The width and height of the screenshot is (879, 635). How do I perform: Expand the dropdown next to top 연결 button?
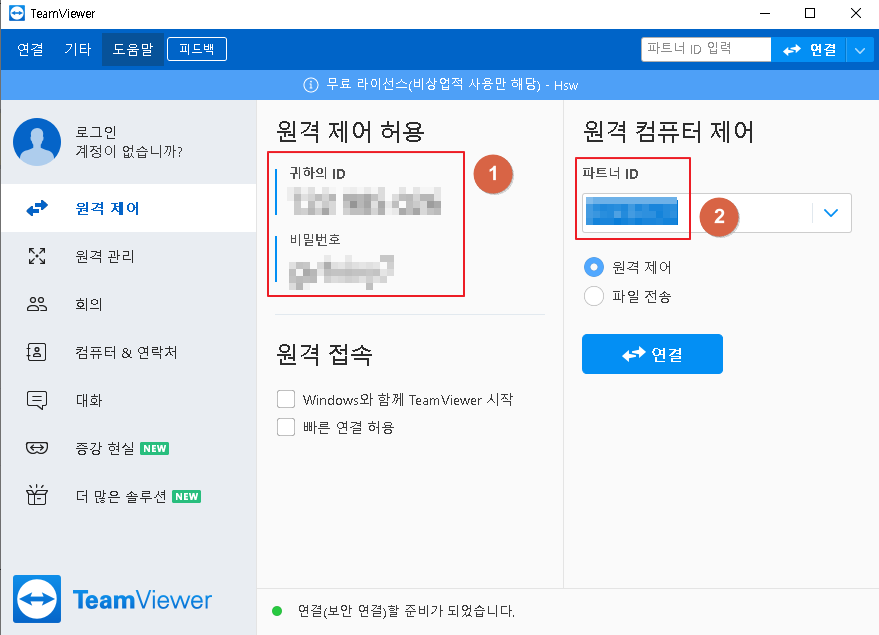point(860,50)
